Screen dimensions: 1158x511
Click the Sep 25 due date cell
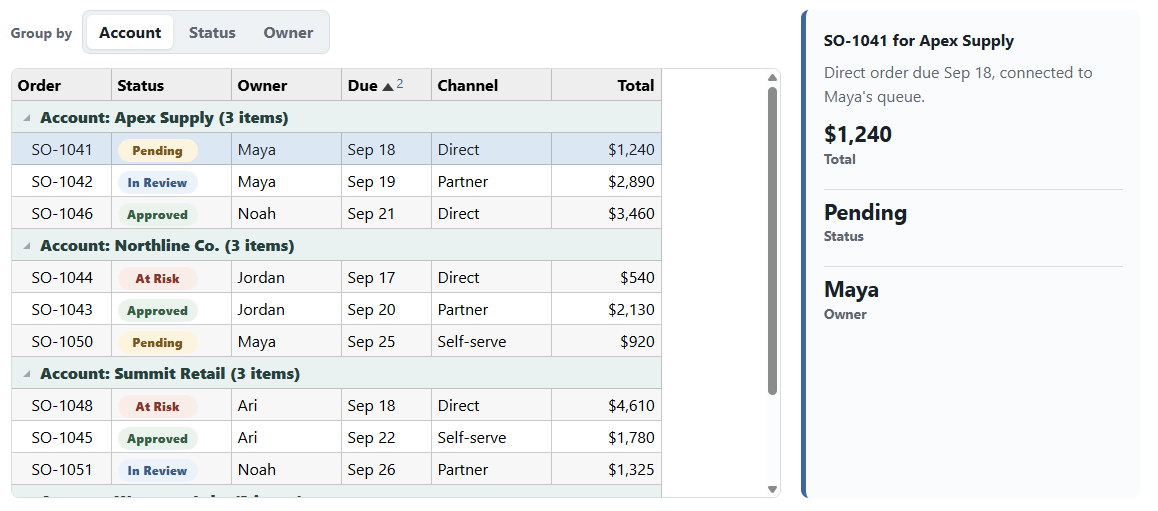click(386, 342)
